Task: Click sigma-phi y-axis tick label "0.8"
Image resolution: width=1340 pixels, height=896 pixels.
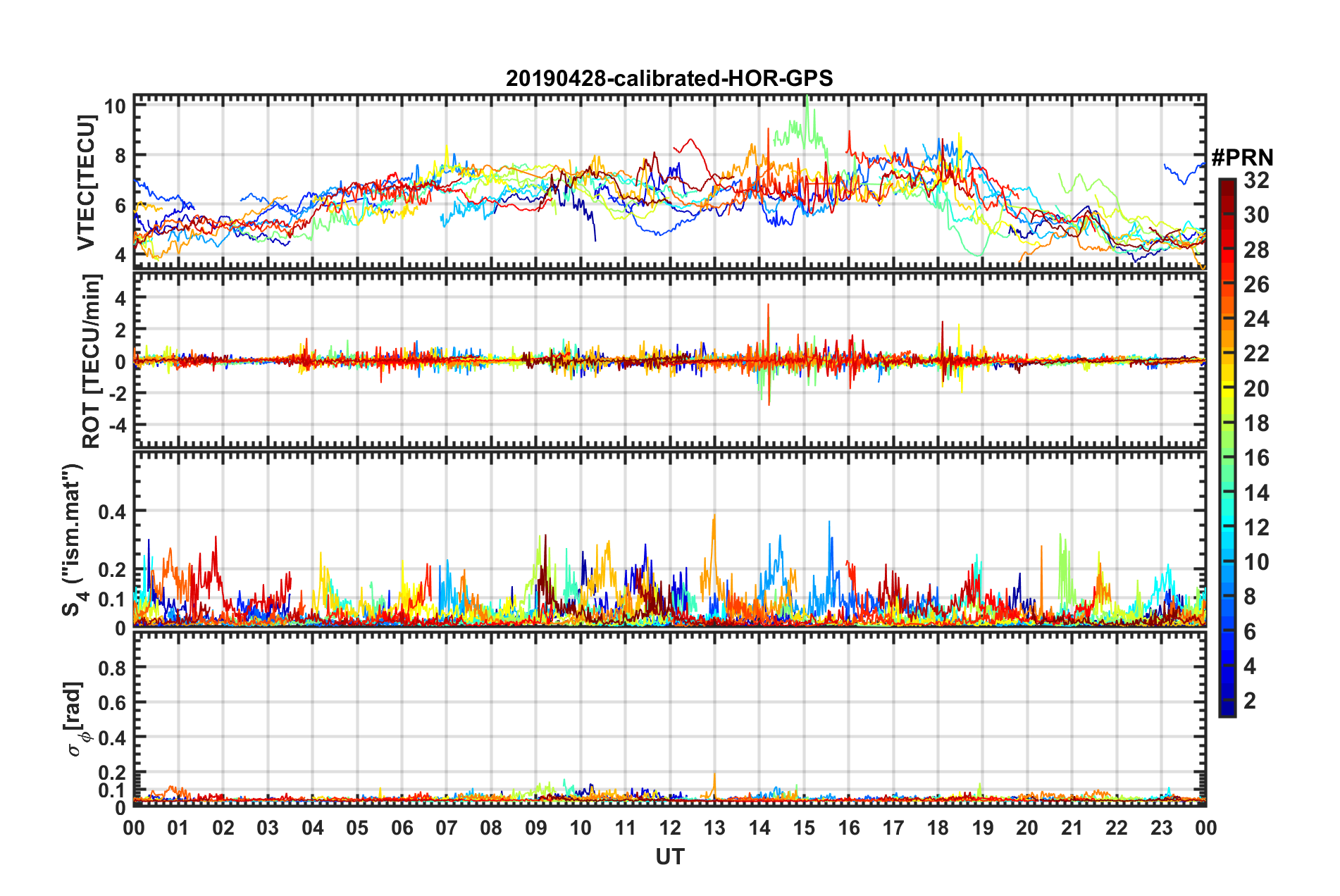Action: 112,668
